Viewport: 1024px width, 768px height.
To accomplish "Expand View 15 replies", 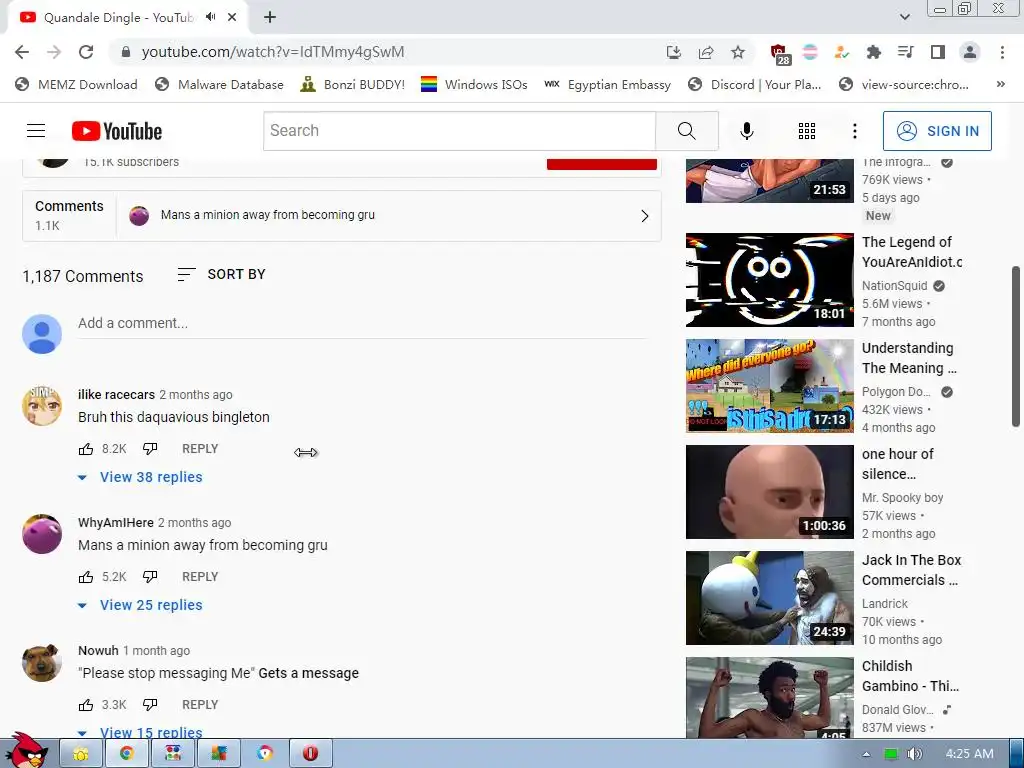I will 140,732.
